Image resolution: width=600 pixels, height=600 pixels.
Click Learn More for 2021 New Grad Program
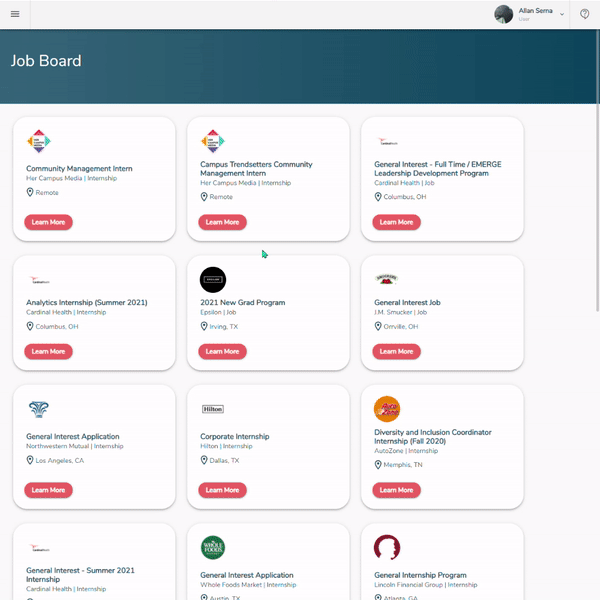coord(222,352)
